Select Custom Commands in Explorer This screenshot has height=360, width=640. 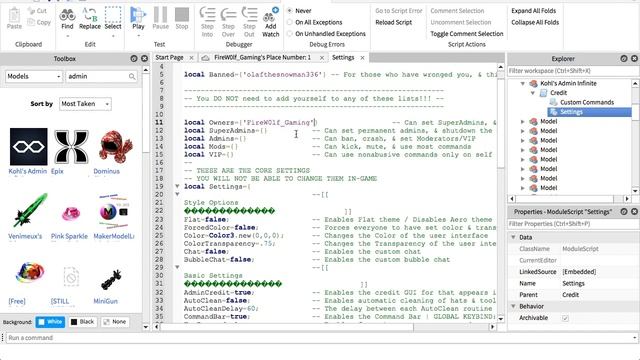click(587, 102)
